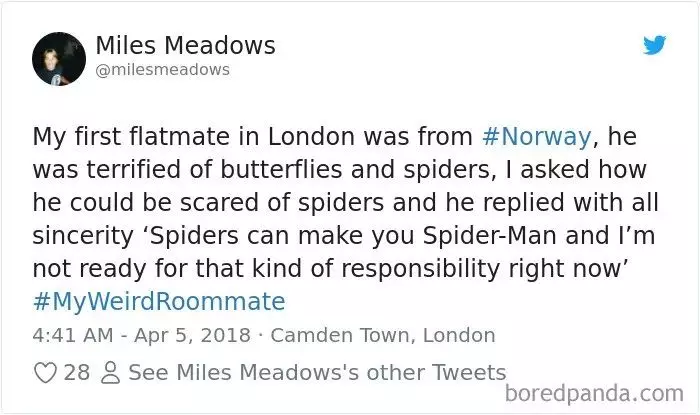The height and width of the screenshot is (415, 700).
Task: Like the tweet with heart icon
Action: (46, 373)
